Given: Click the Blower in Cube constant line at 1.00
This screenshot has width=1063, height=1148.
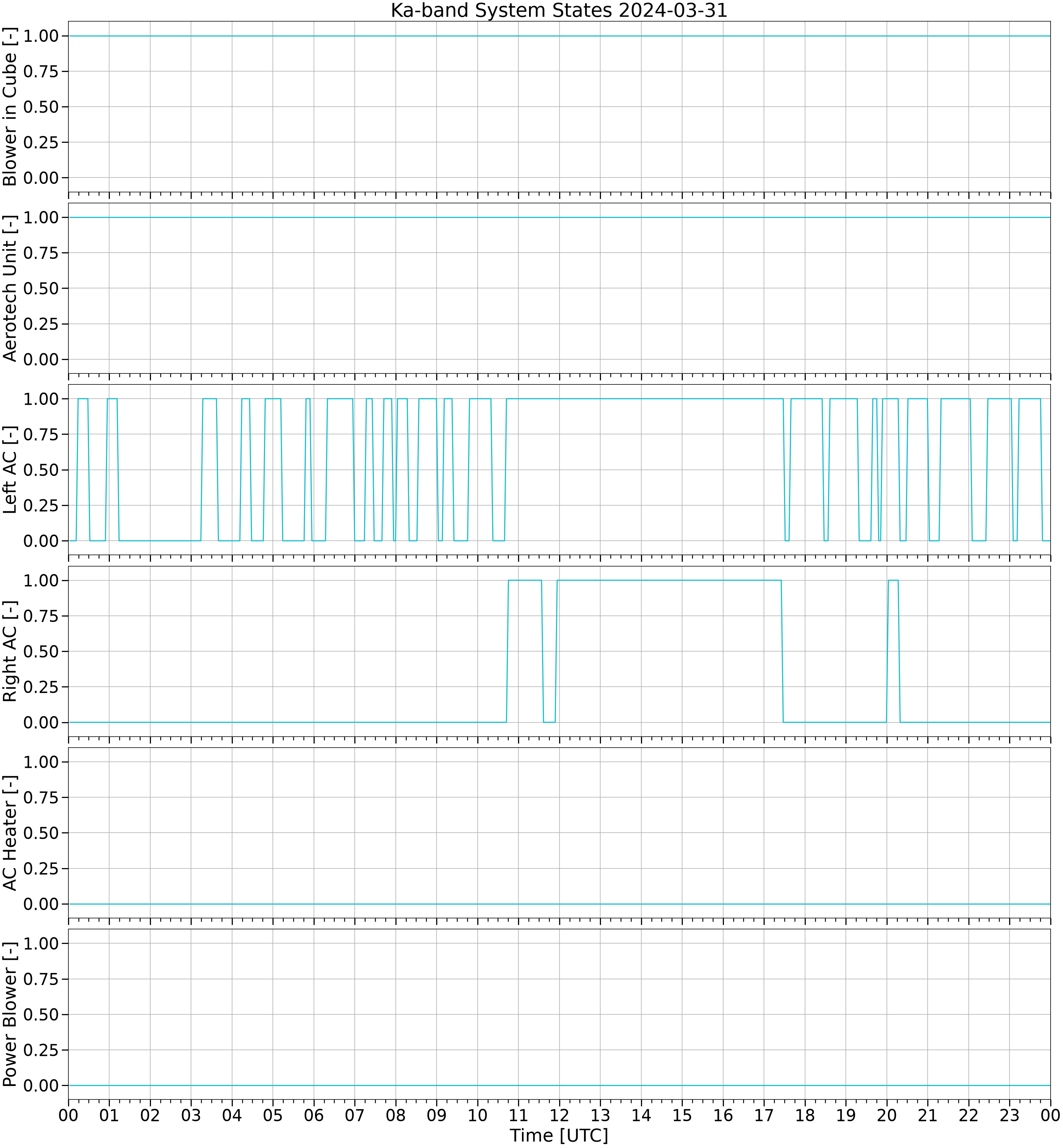Looking at the screenshot, I should point(559,36).
